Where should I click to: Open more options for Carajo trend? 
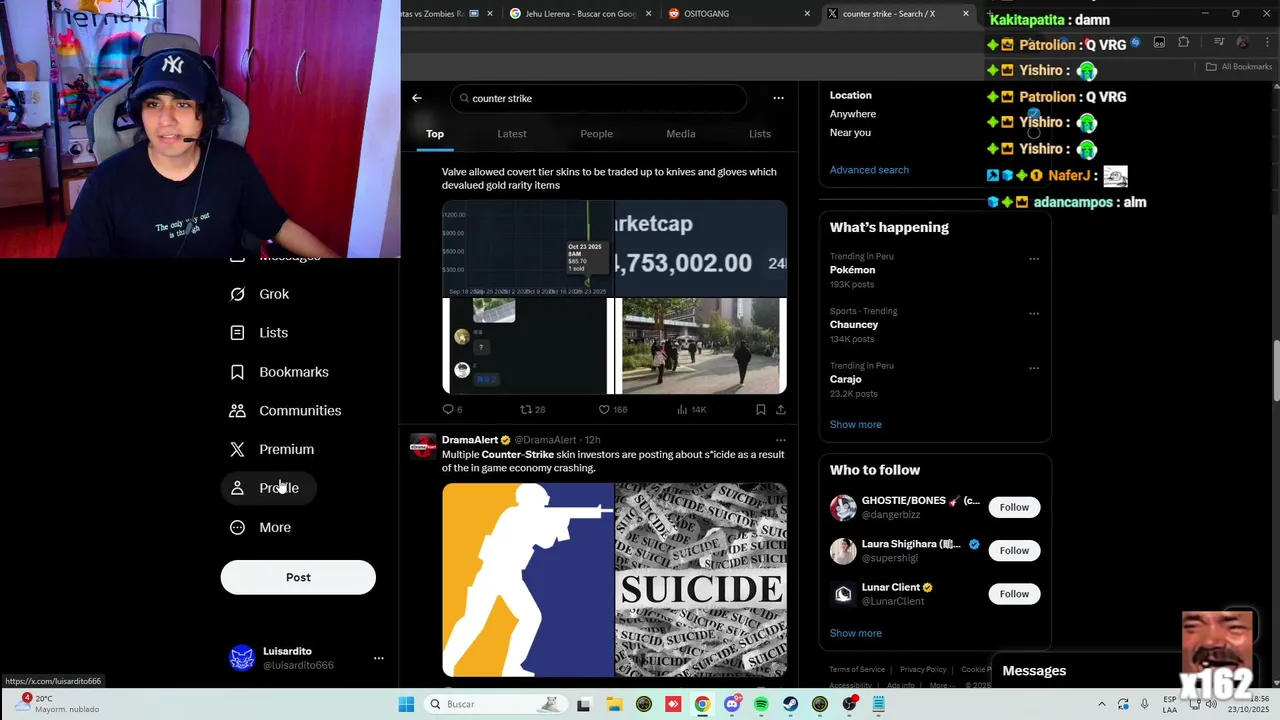1034,368
